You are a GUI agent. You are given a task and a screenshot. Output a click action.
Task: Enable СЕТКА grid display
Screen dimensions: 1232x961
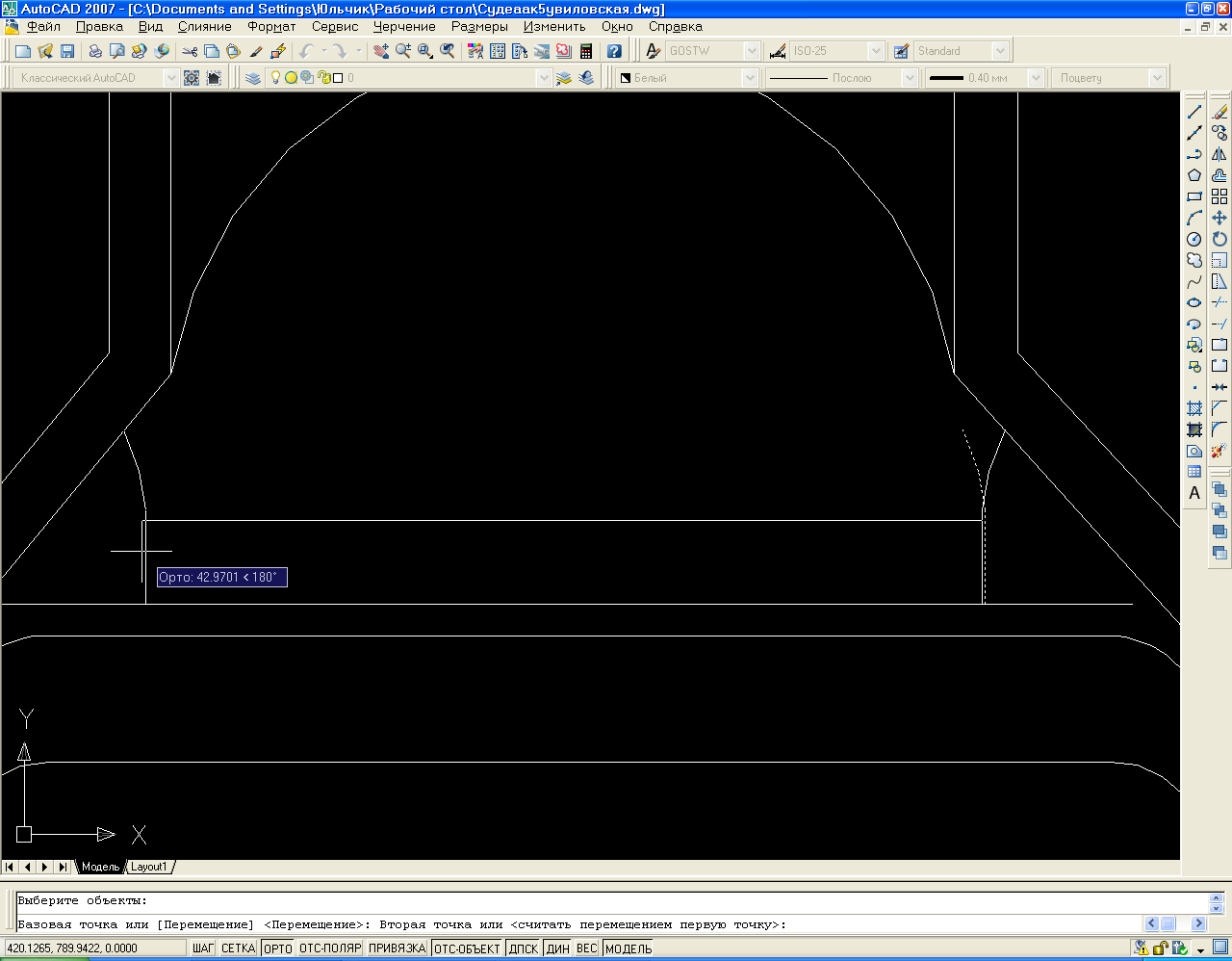[x=238, y=948]
